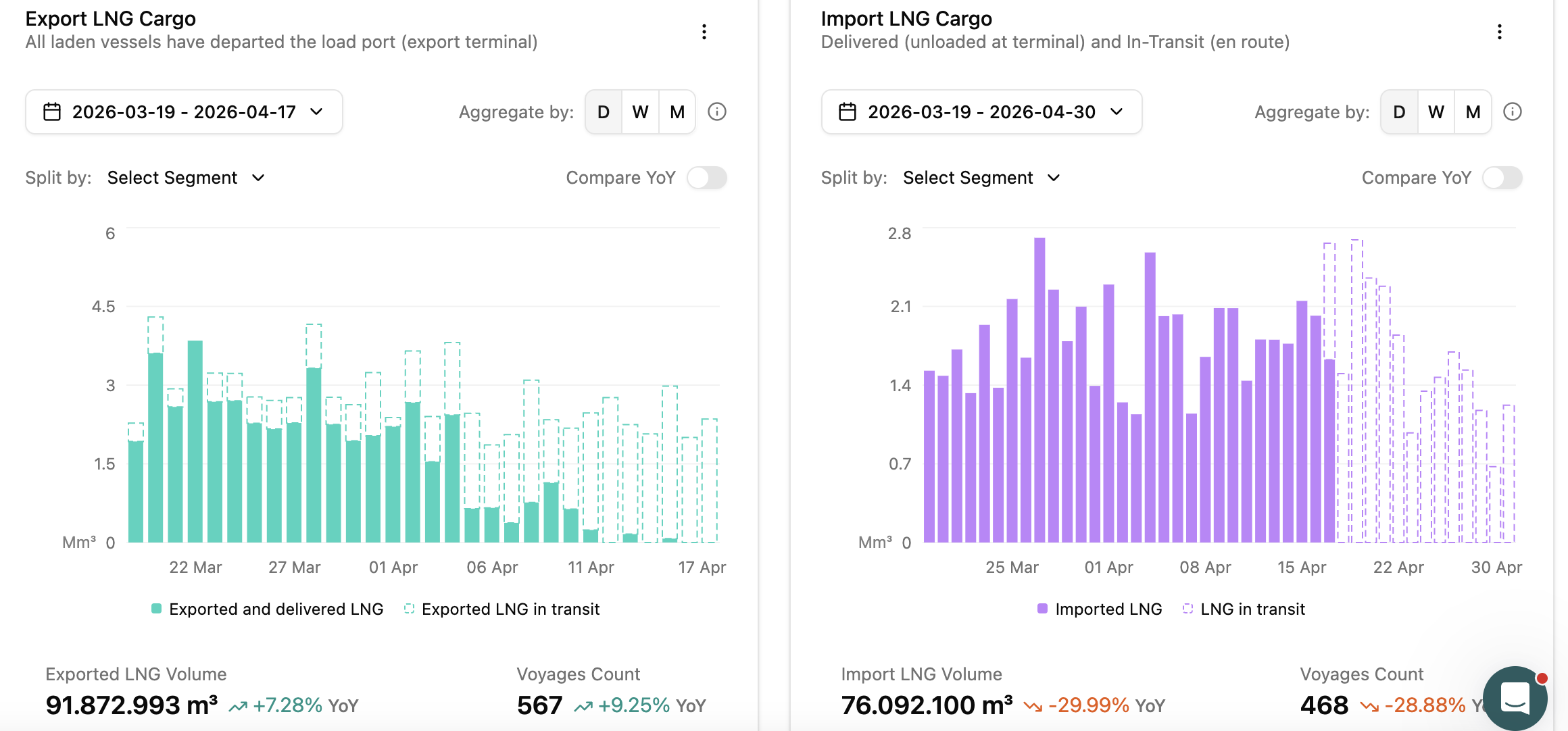
Task: Click the calendar icon in Export date picker
Action: (52, 111)
